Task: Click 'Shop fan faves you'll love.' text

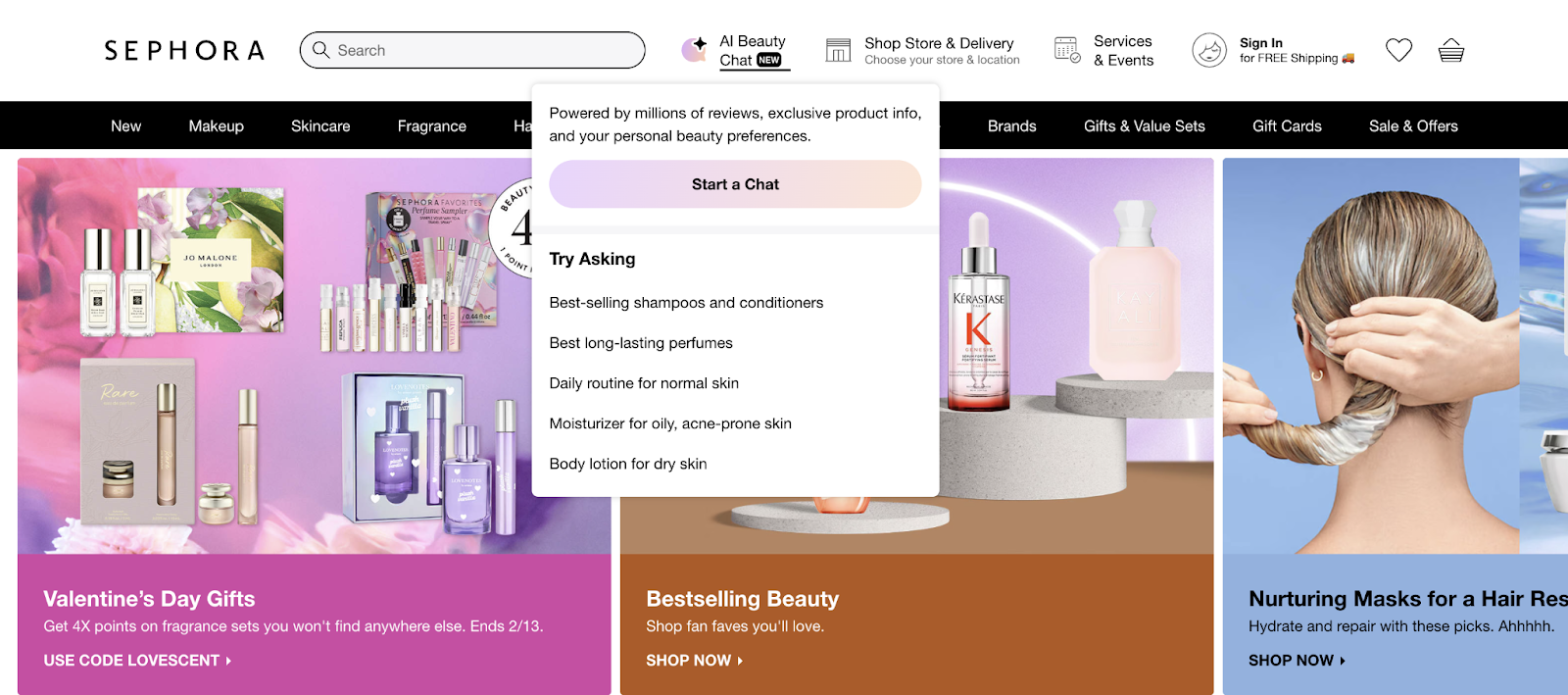Action: [735, 626]
